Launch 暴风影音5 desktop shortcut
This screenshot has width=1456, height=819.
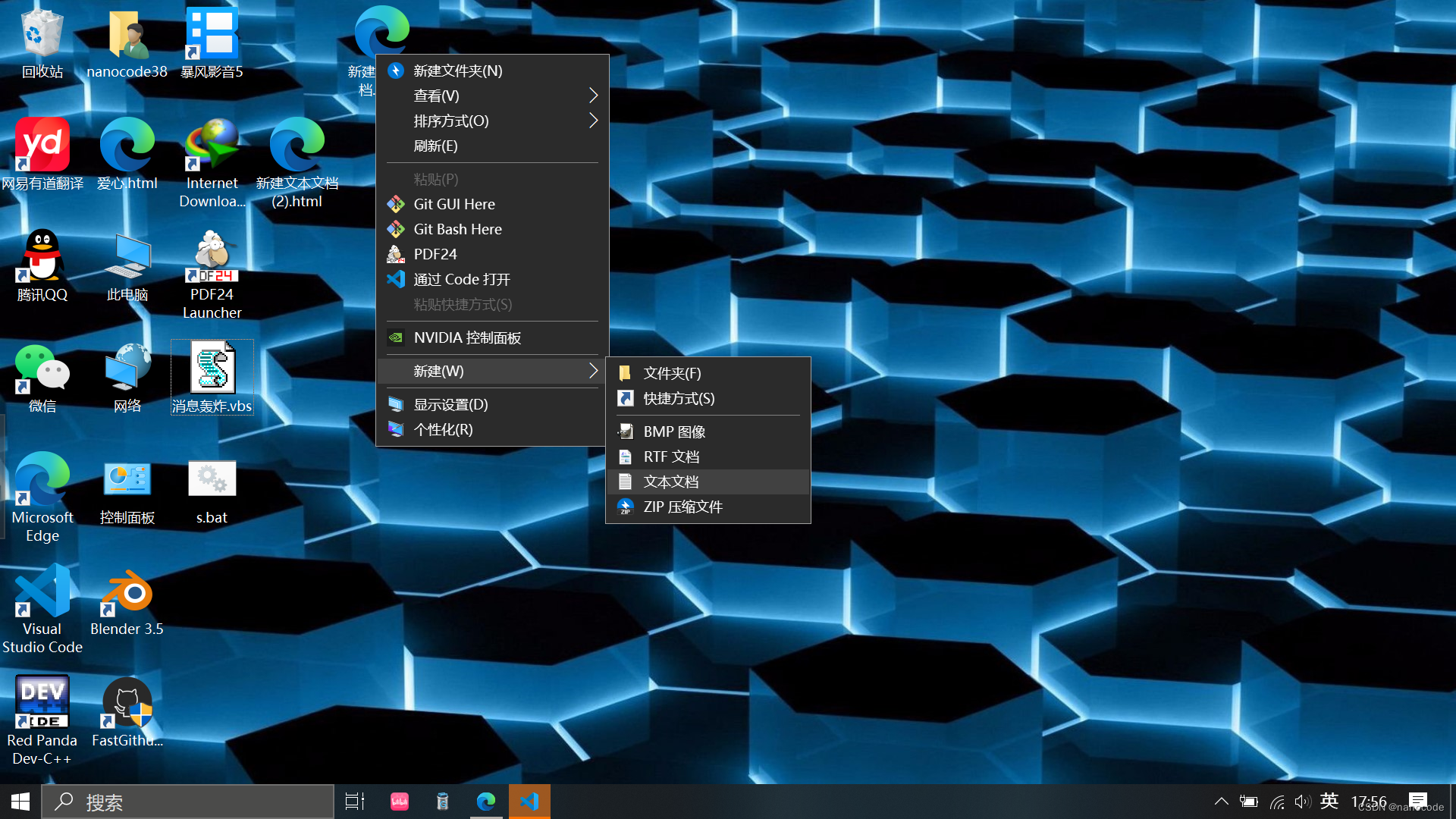pyautogui.click(x=212, y=44)
